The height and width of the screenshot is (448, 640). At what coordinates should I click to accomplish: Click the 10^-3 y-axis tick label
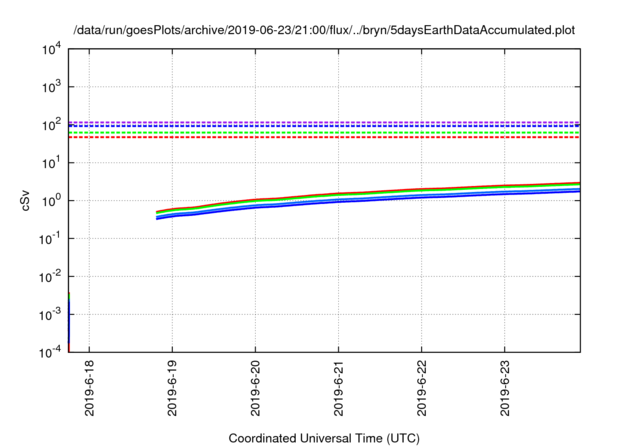pos(51,314)
